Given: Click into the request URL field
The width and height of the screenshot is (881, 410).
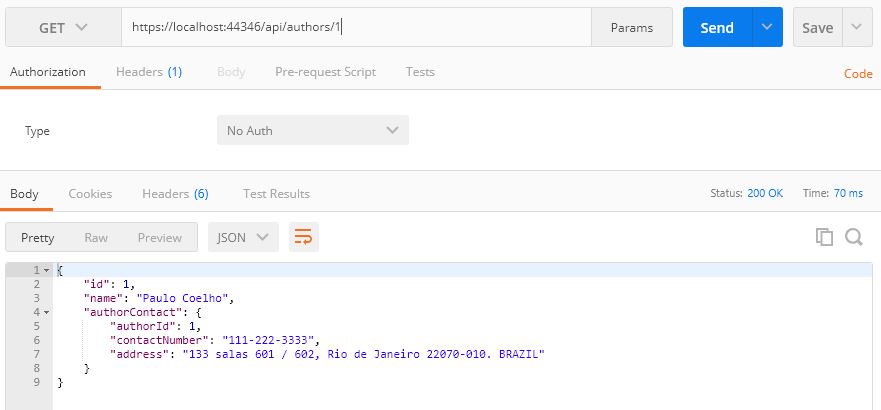Looking at the screenshot, I should 356,27.
